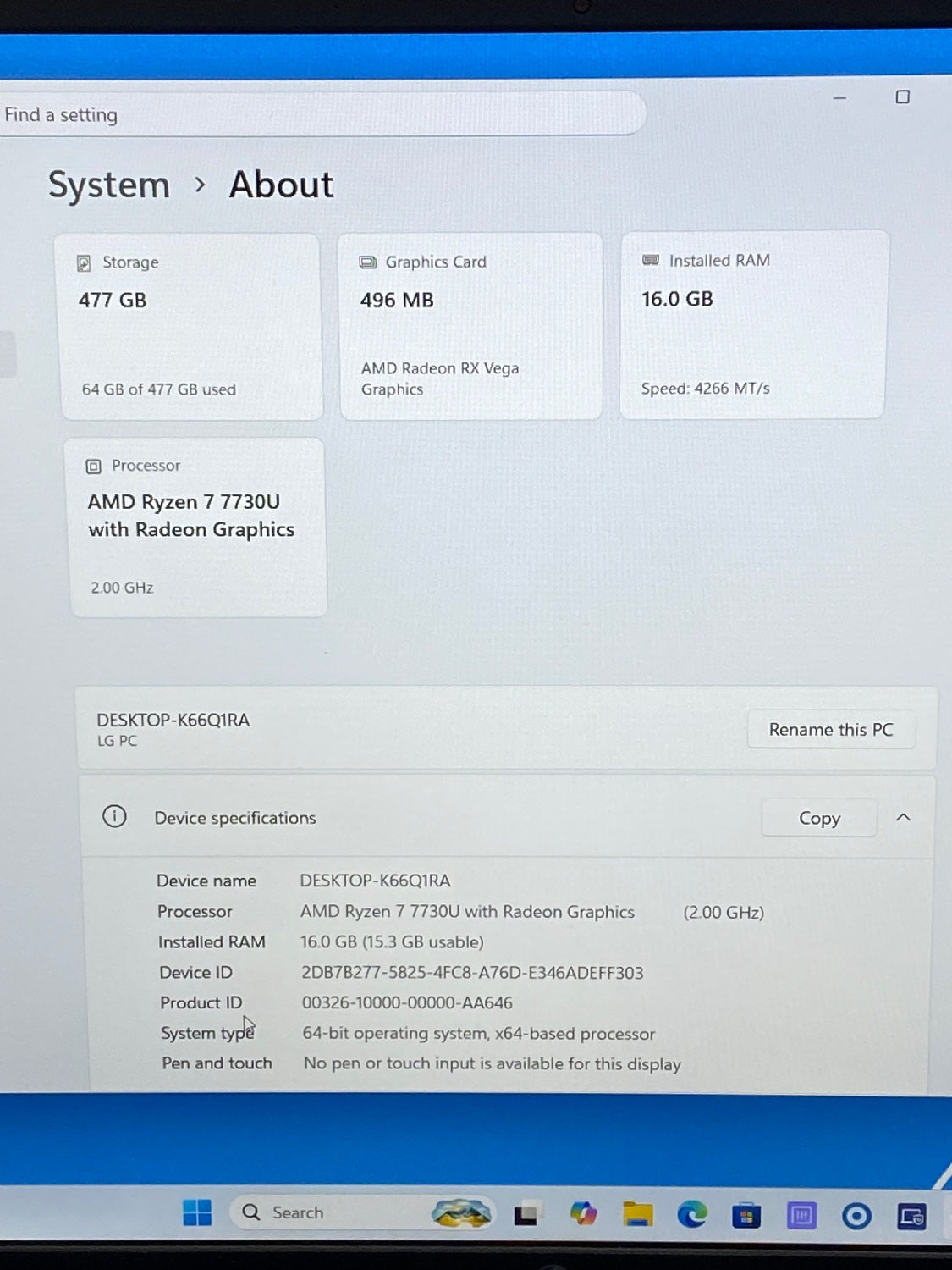Open the blue circular ring app icon
Screen dimensions: 952x1270
pos(856,1217)
